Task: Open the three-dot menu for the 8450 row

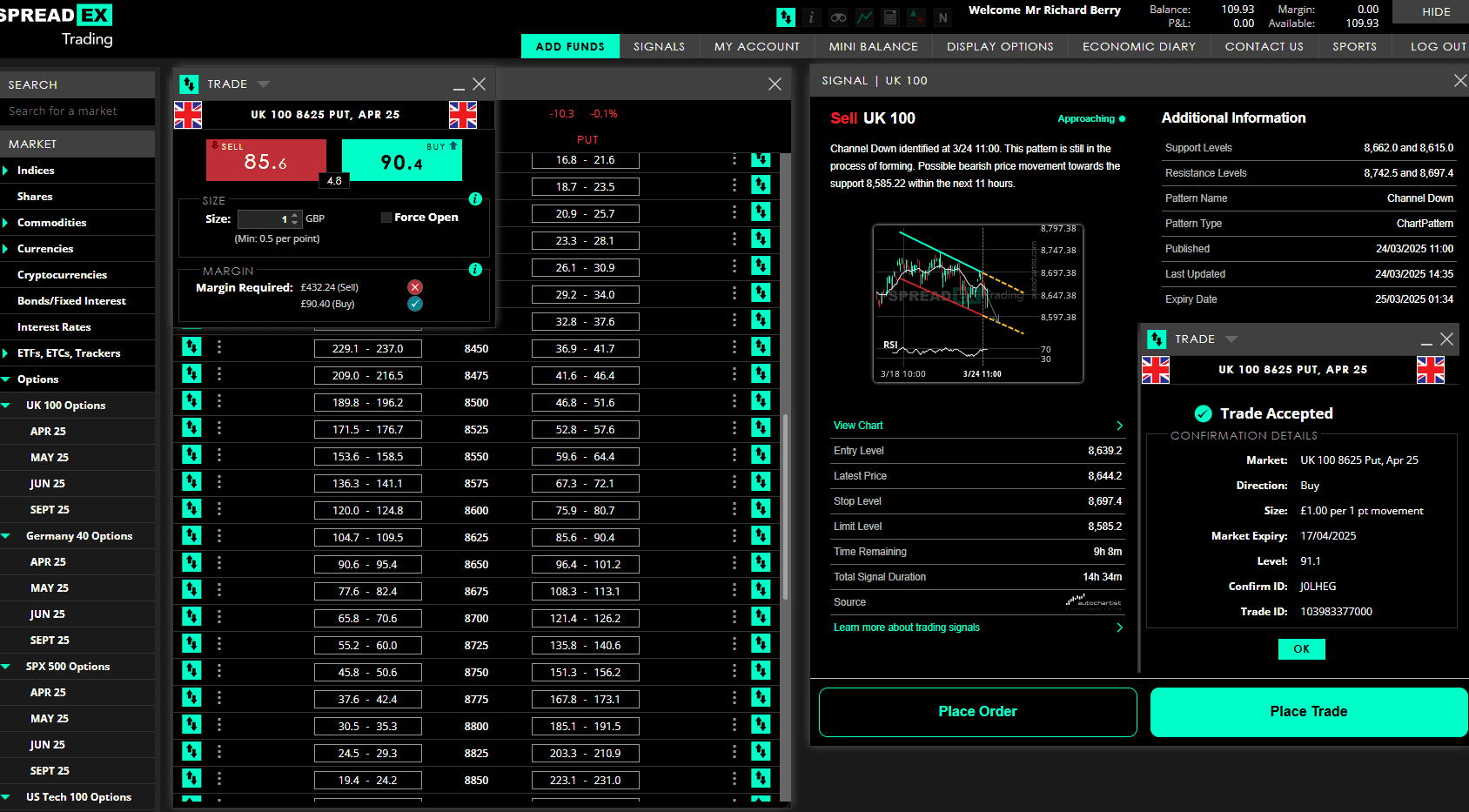Action: point(219,347)
